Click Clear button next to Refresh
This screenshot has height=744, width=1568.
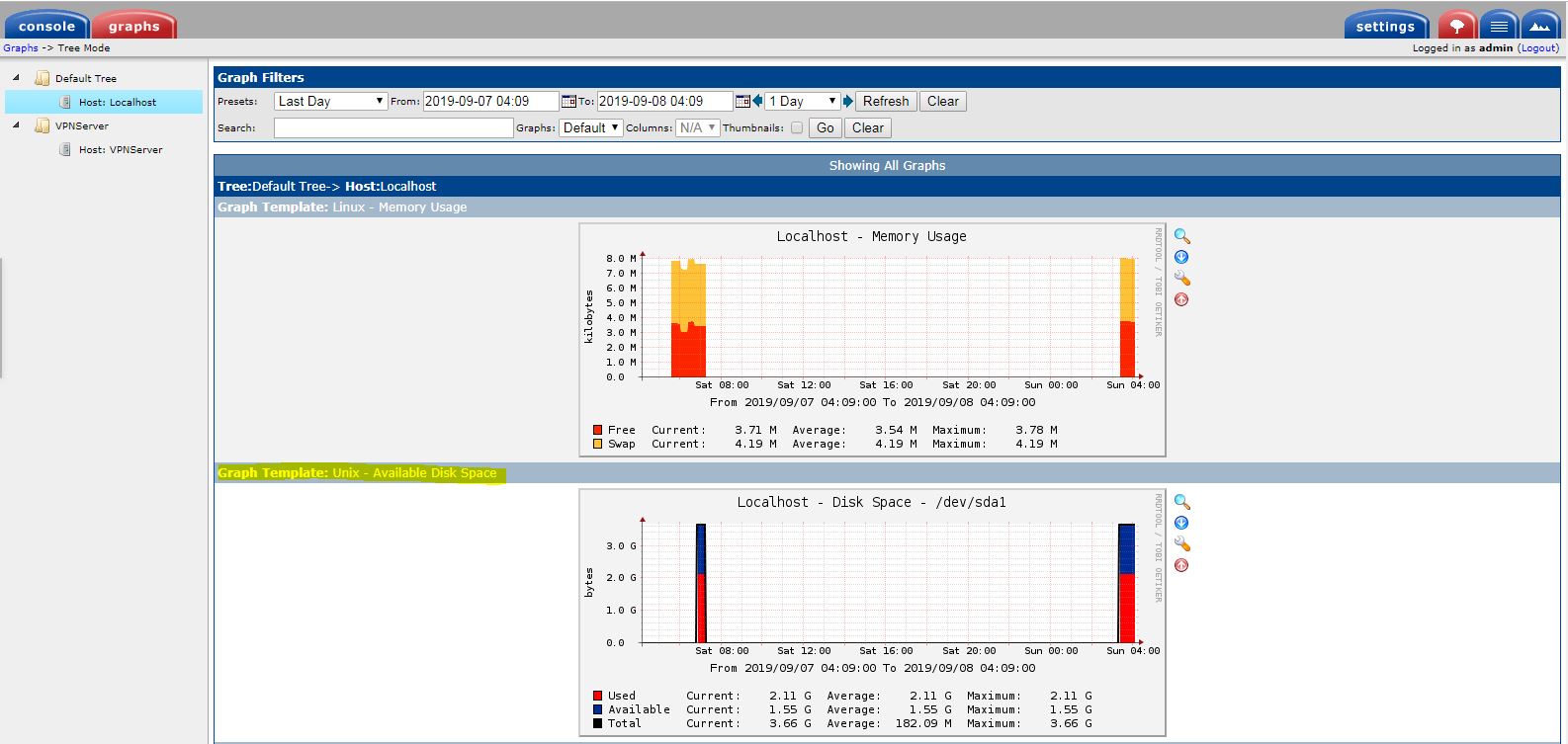click(x=943, y=101)
